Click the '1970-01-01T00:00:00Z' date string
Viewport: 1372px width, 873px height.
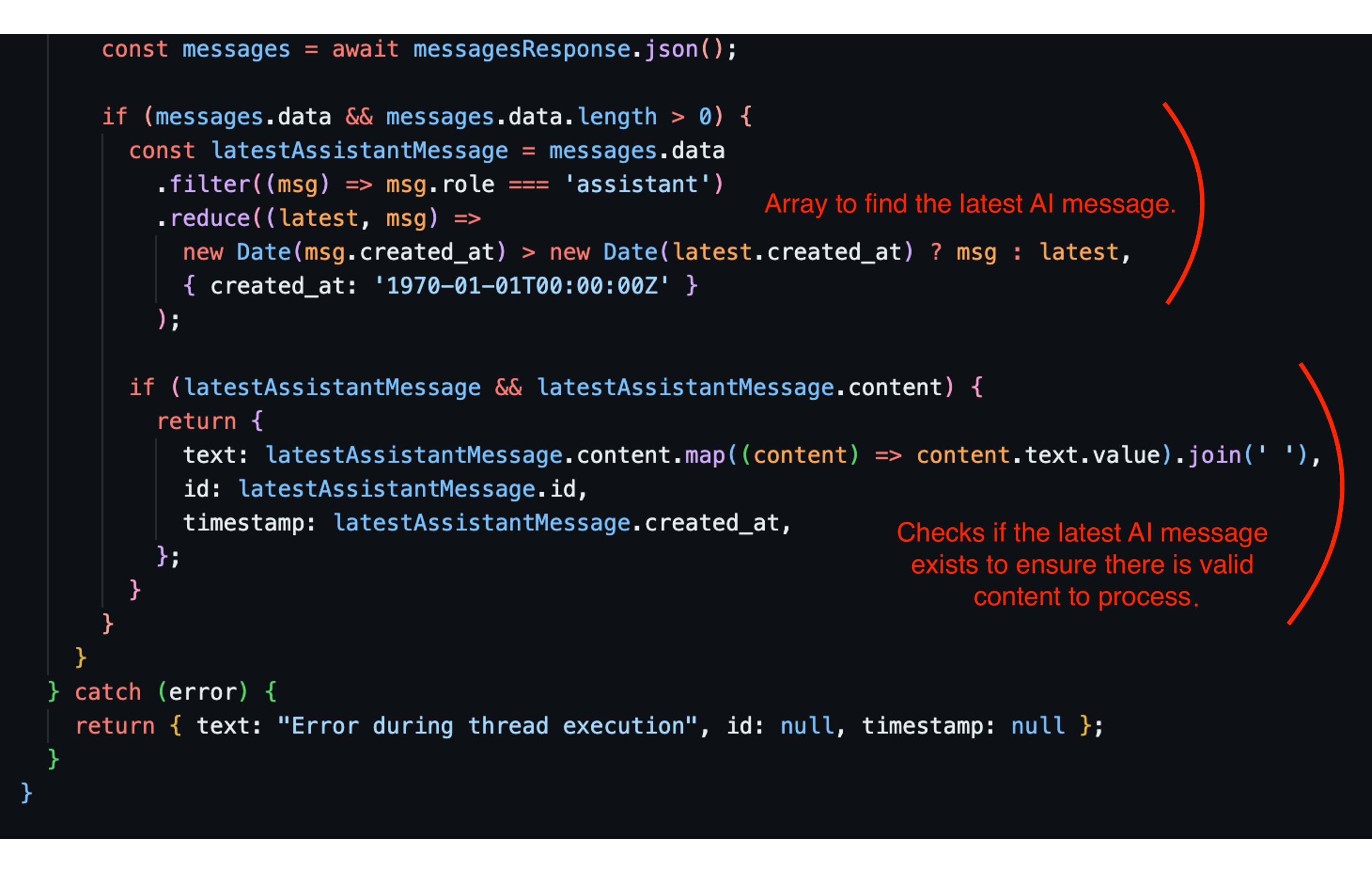click(522, 286)
